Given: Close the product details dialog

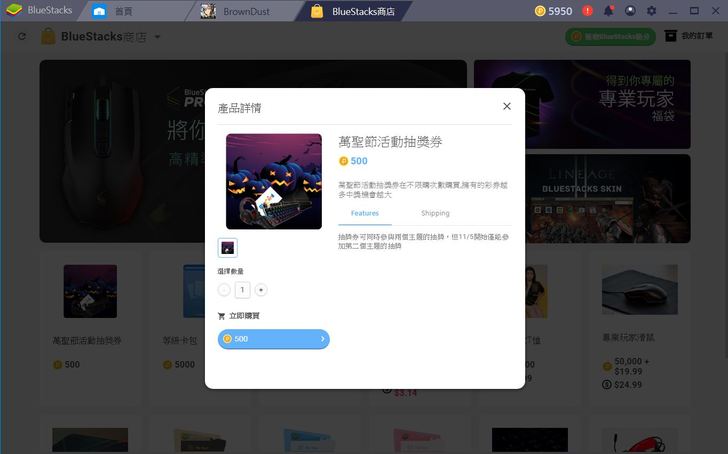Looking at the screenshot, I should click(507, 106).
